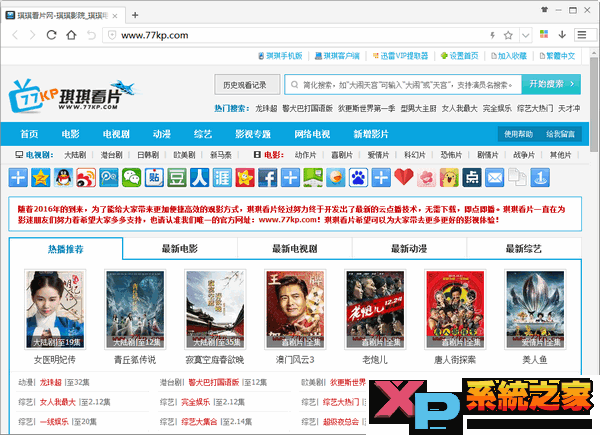600x435 pixels.
Task: Click the copy link pages icon
Action: pyautogui.click(x=517, y=178)
